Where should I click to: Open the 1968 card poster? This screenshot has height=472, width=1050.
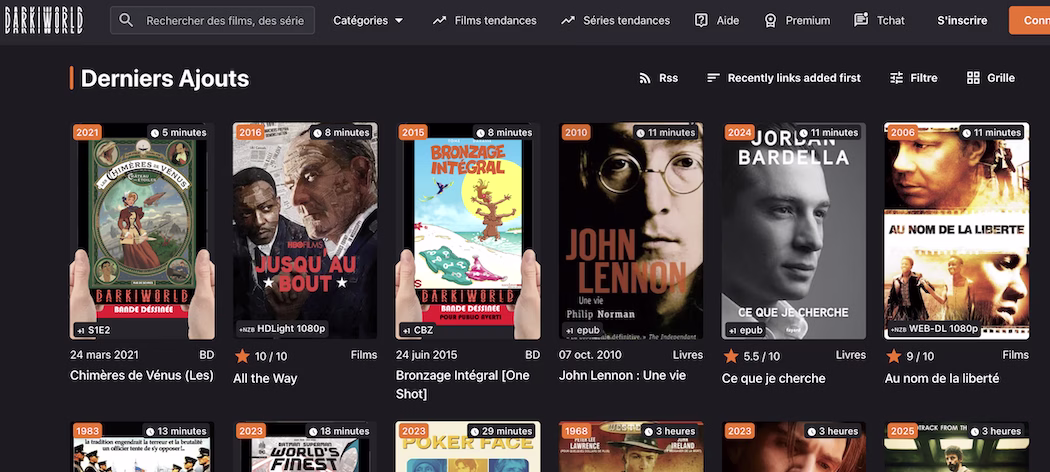631,447
